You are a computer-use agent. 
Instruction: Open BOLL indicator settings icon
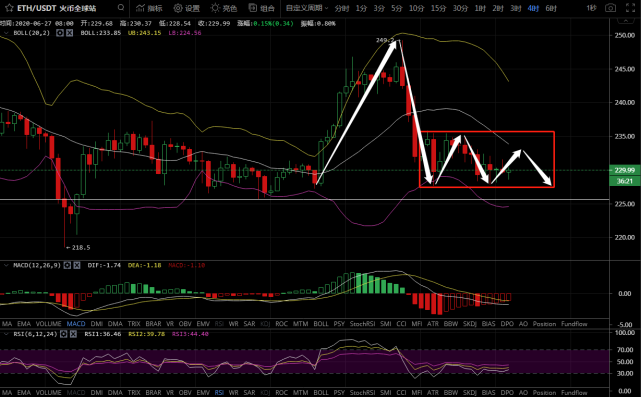click(60, 33)
